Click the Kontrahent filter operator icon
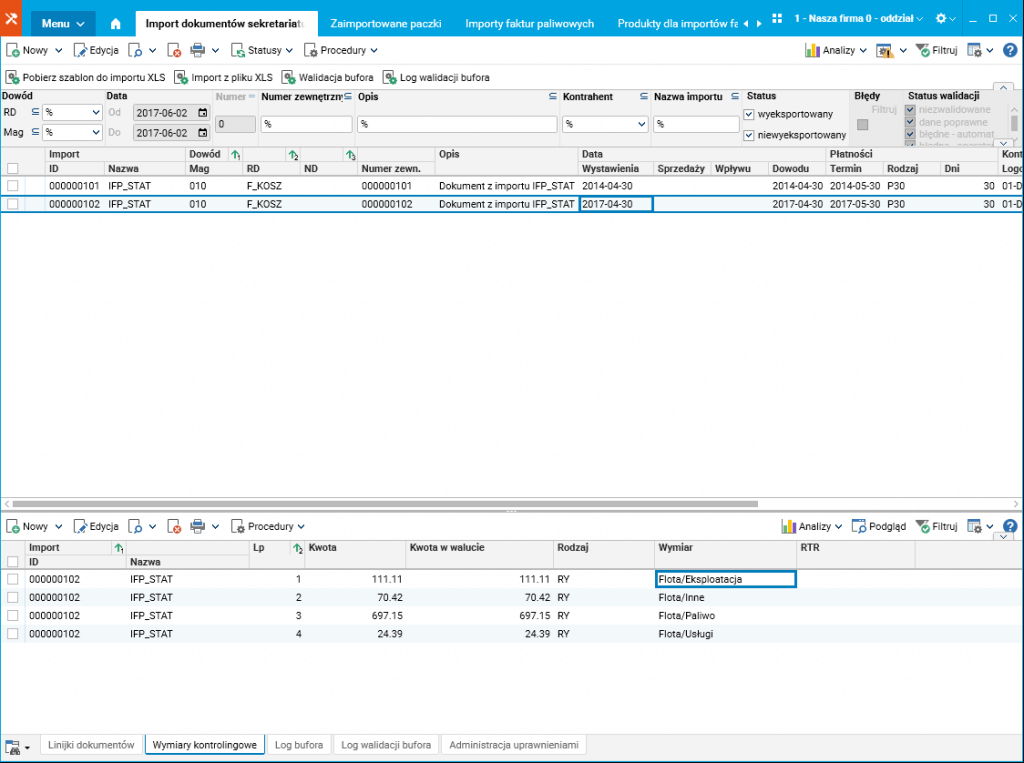 click(643, 97)
